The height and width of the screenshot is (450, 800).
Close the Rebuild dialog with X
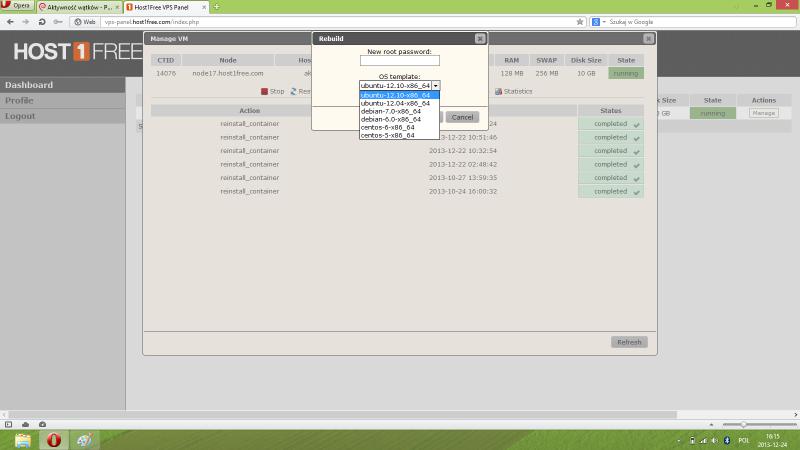tap(480, 38)
